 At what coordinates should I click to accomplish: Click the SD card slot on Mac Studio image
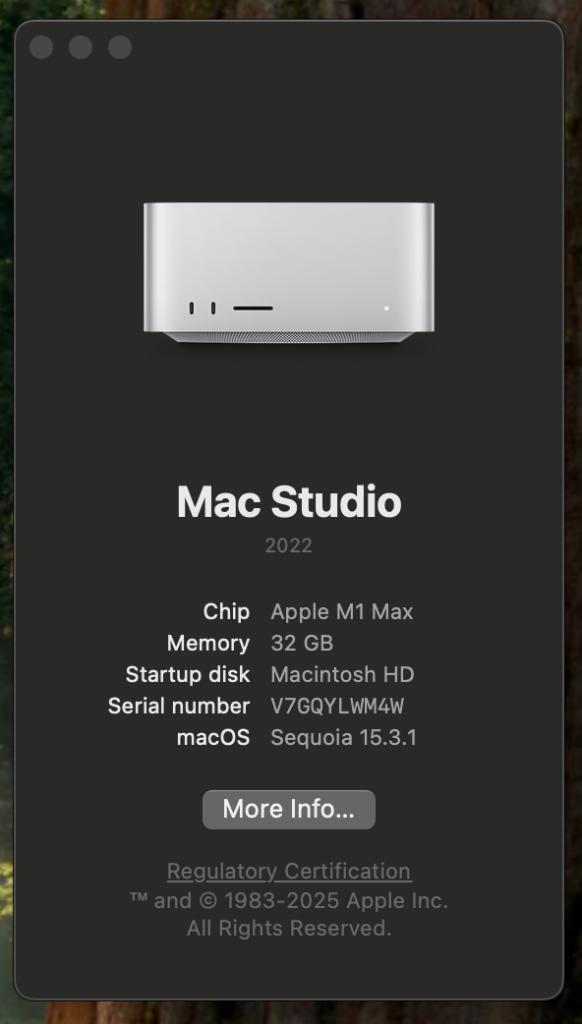coord(253,308)
